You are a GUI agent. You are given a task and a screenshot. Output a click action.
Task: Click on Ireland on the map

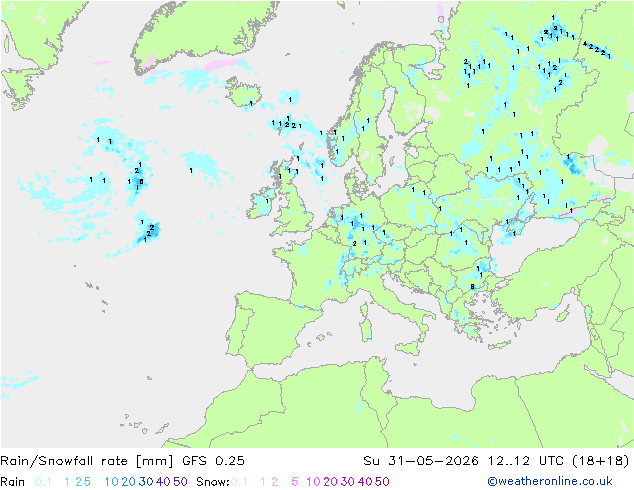point(262,202)
